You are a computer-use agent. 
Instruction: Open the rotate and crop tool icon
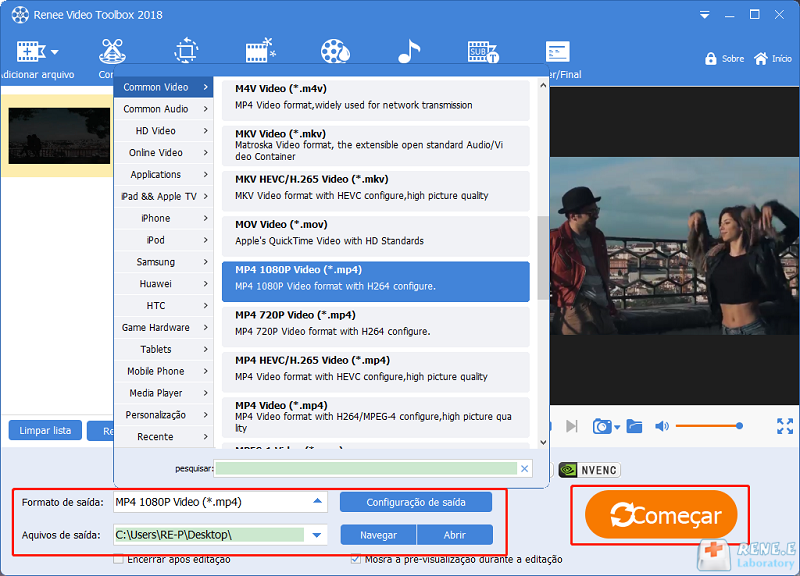[186, 51]
